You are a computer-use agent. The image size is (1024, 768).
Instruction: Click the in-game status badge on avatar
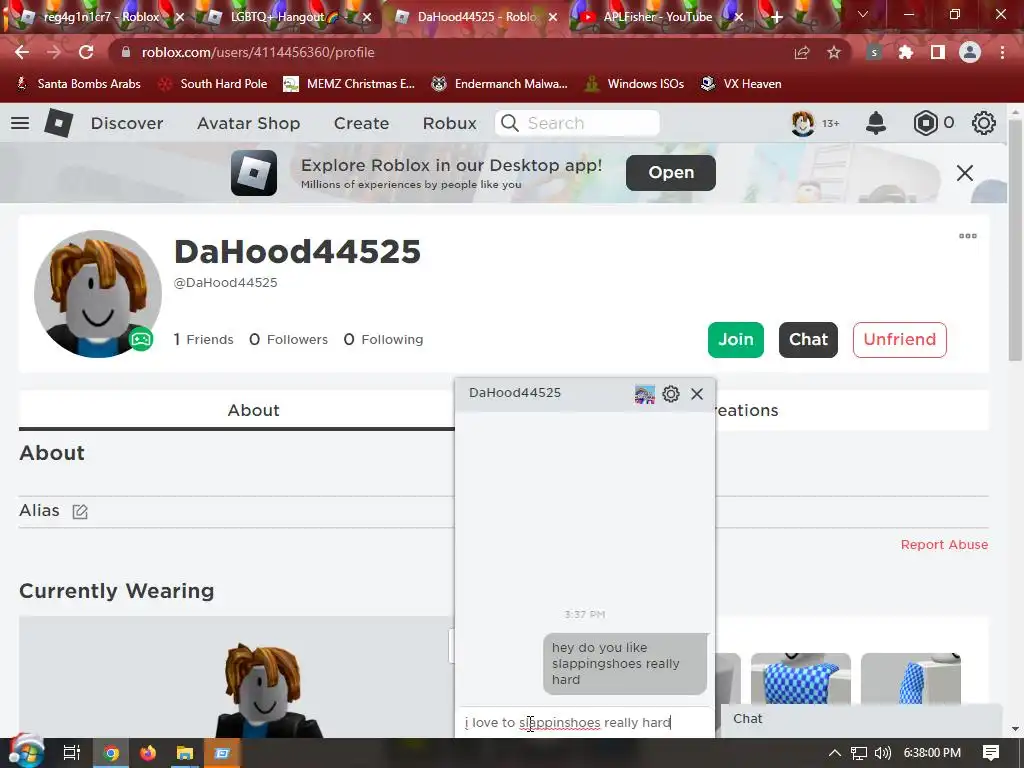(141, 339)
